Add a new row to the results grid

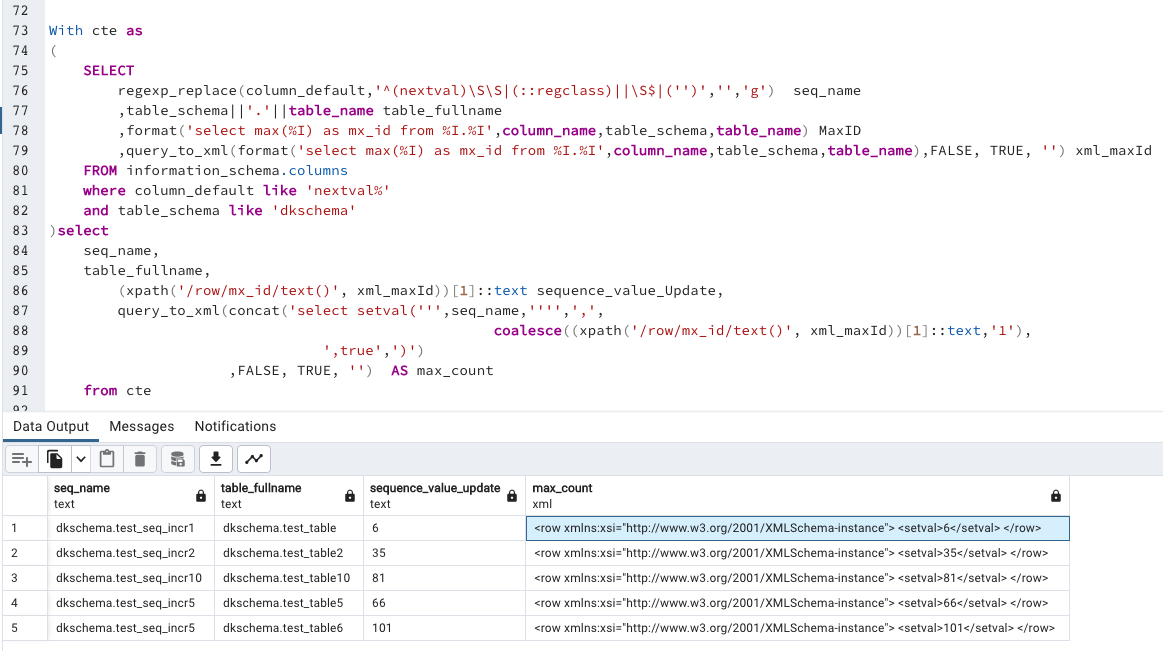click(x=21, y=459)
